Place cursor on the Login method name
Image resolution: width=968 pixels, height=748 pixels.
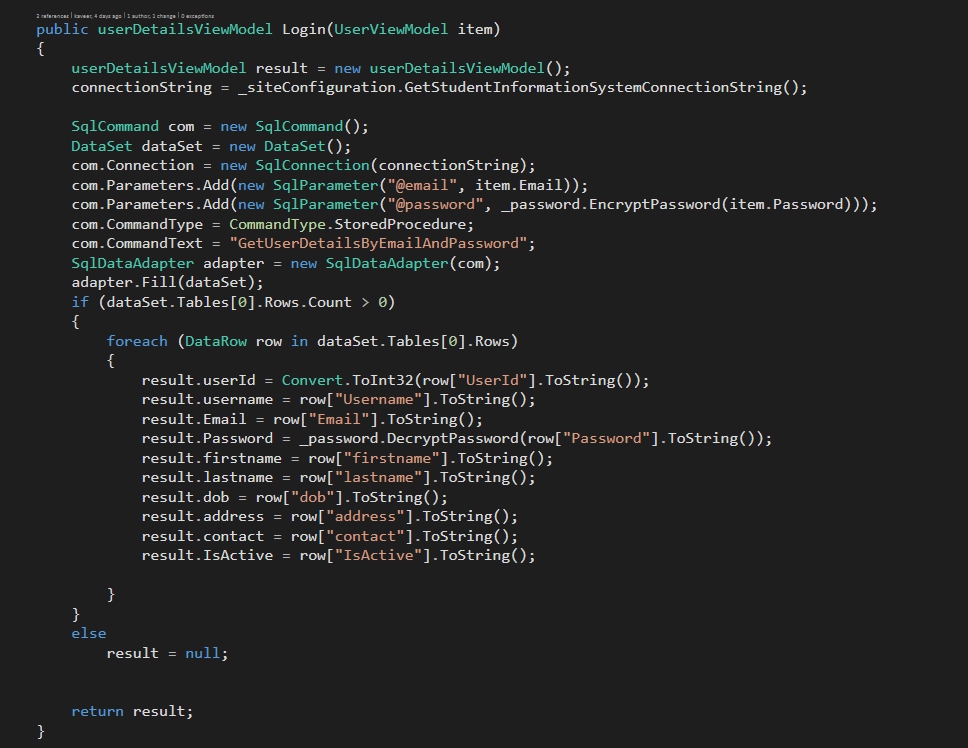point(304,29)
